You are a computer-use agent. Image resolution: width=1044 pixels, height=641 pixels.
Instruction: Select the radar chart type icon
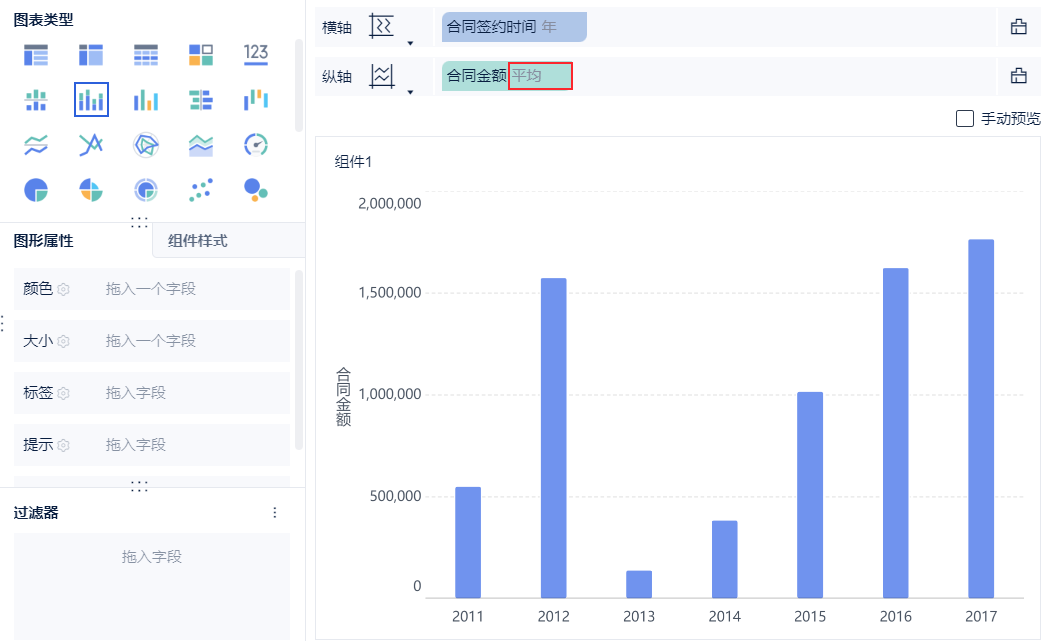point(146,145)
